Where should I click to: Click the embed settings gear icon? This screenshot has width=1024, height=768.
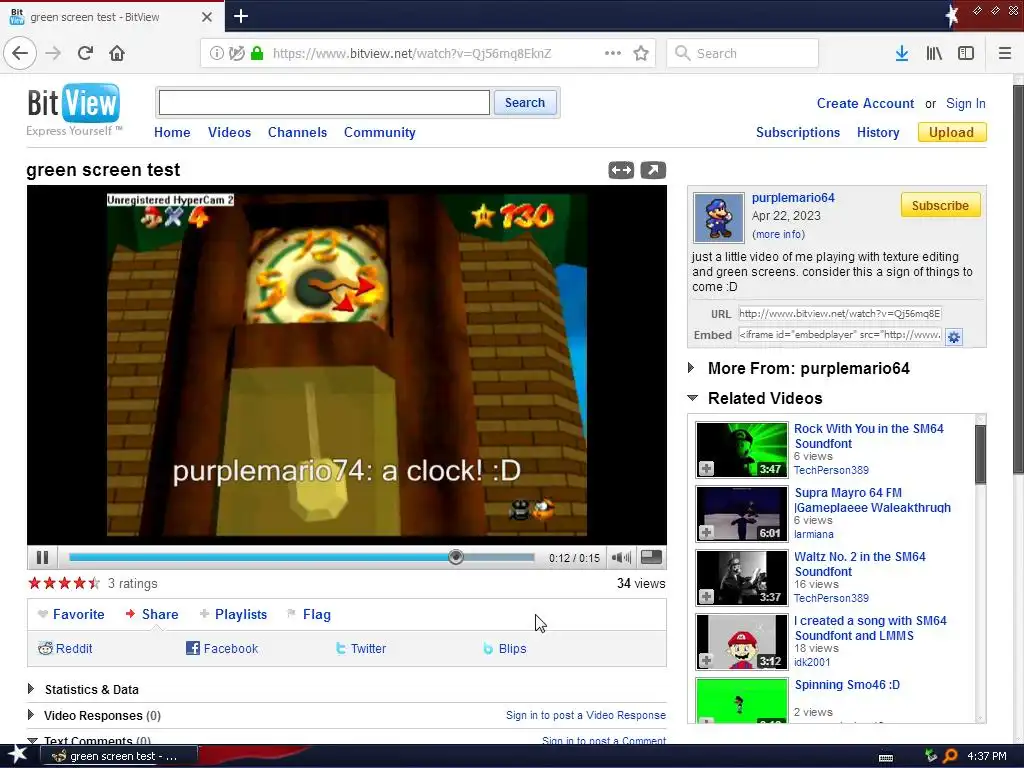pyautogui.click(x=953, y=336)
